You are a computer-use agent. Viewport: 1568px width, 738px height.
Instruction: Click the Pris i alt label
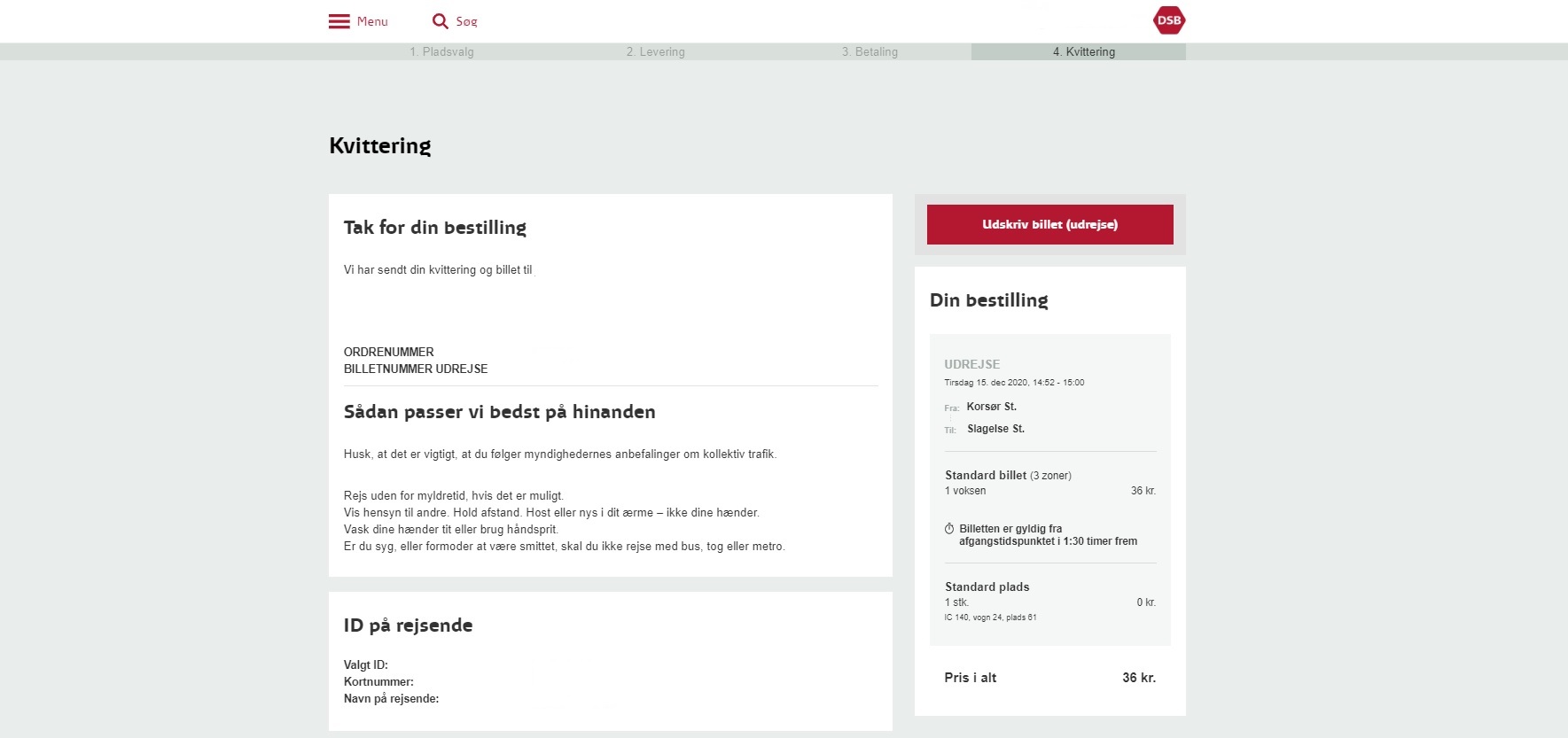tap(970, 678)
